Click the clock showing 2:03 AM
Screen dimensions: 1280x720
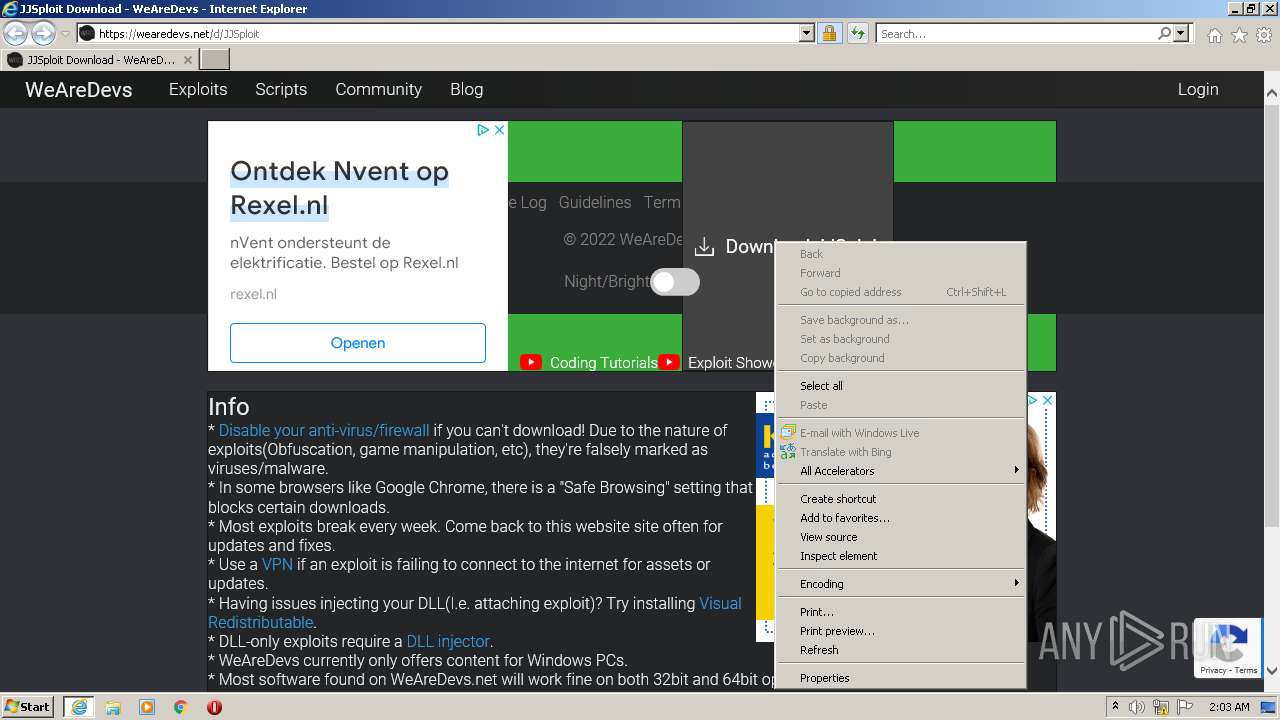point(1229,707)
